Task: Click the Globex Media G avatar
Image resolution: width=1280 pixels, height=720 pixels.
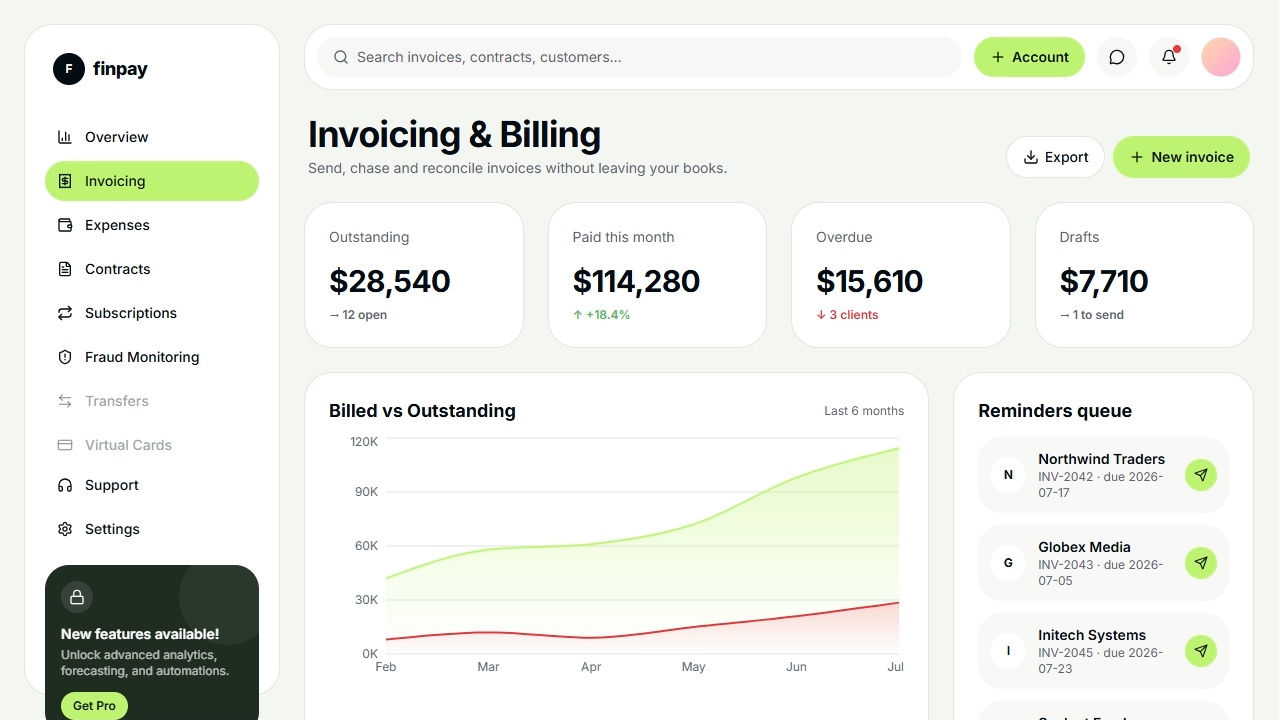Action: click(x=1008, y=563)
